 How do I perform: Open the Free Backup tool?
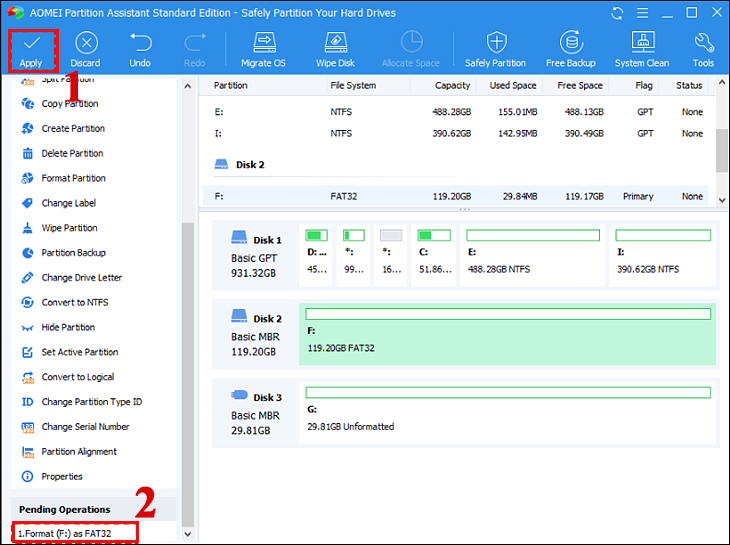click(571, 50)
